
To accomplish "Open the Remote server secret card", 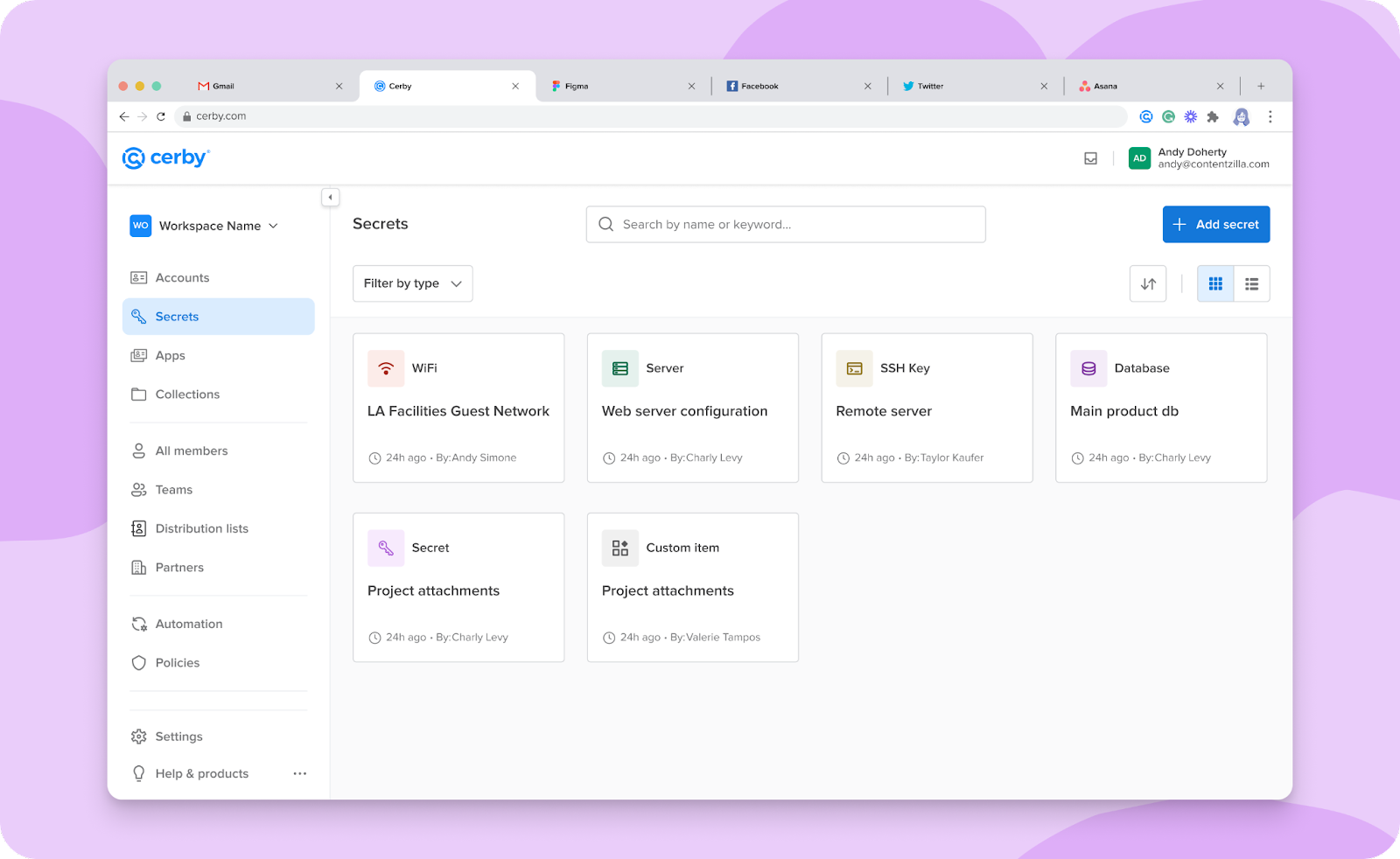I will 927,408.
